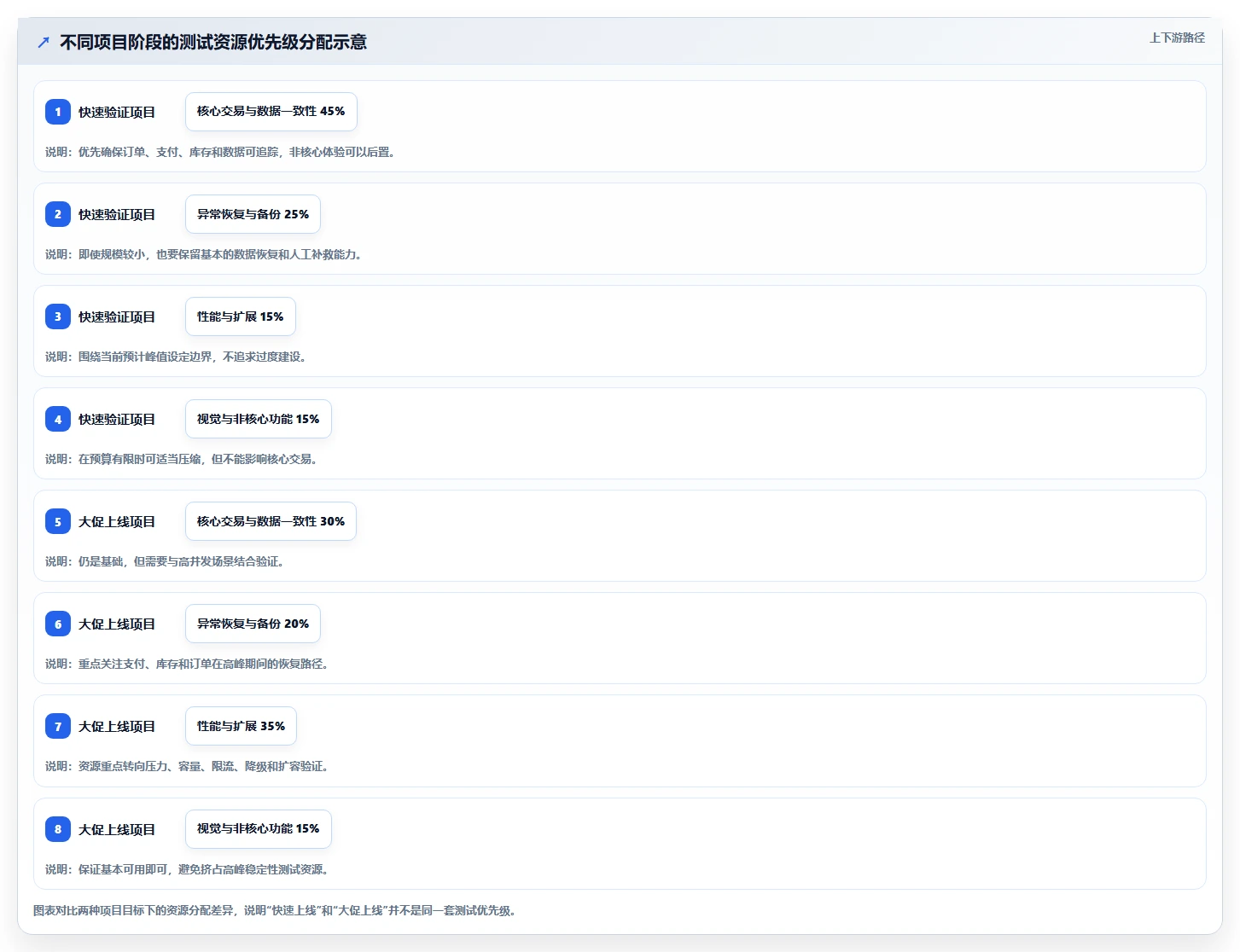
Task: Click number badge 3
Action: pyautogui.click(x=58, y=316)
